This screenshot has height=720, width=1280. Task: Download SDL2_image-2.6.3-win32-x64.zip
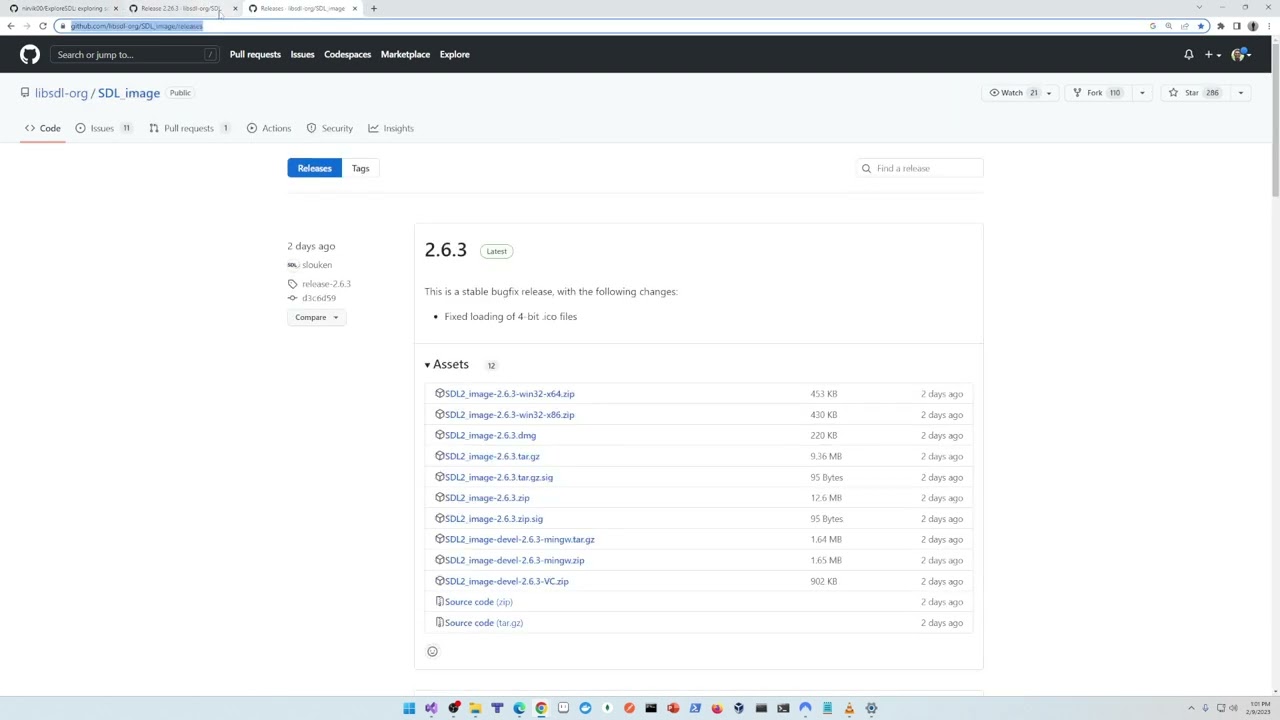(509, 394)
